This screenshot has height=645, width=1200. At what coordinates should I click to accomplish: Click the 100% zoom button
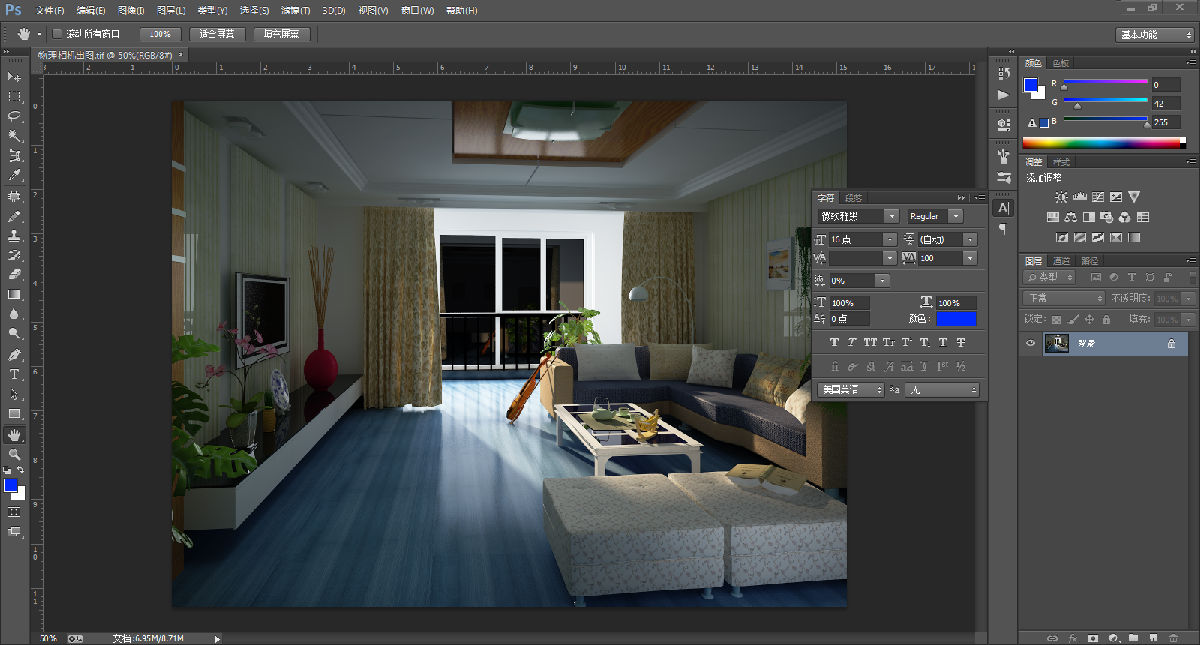point(160,33)
